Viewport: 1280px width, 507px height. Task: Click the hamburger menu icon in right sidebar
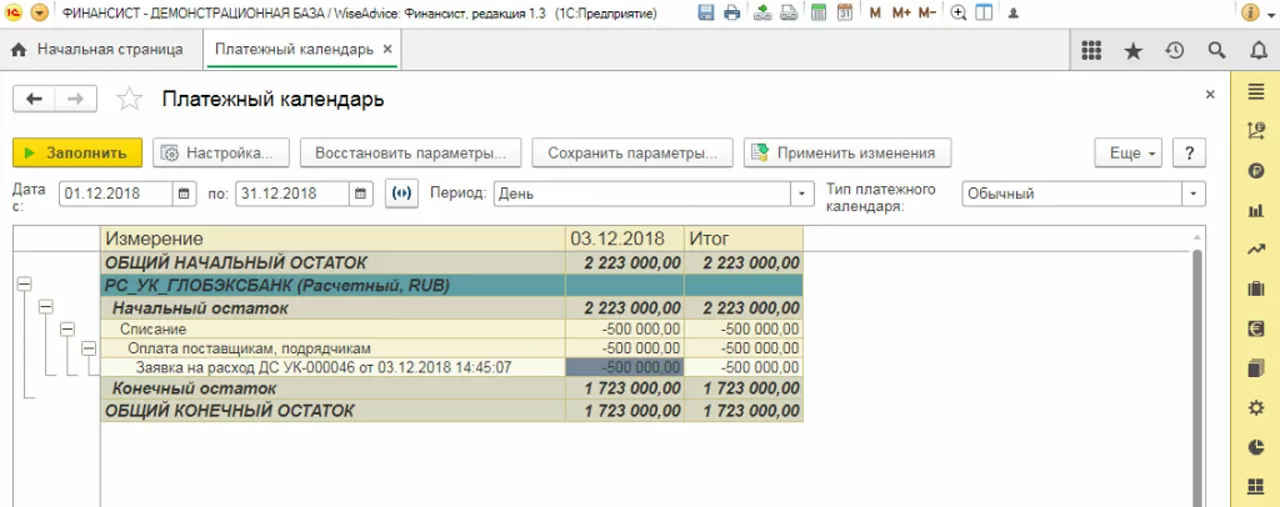click(x=1257, y=93)
